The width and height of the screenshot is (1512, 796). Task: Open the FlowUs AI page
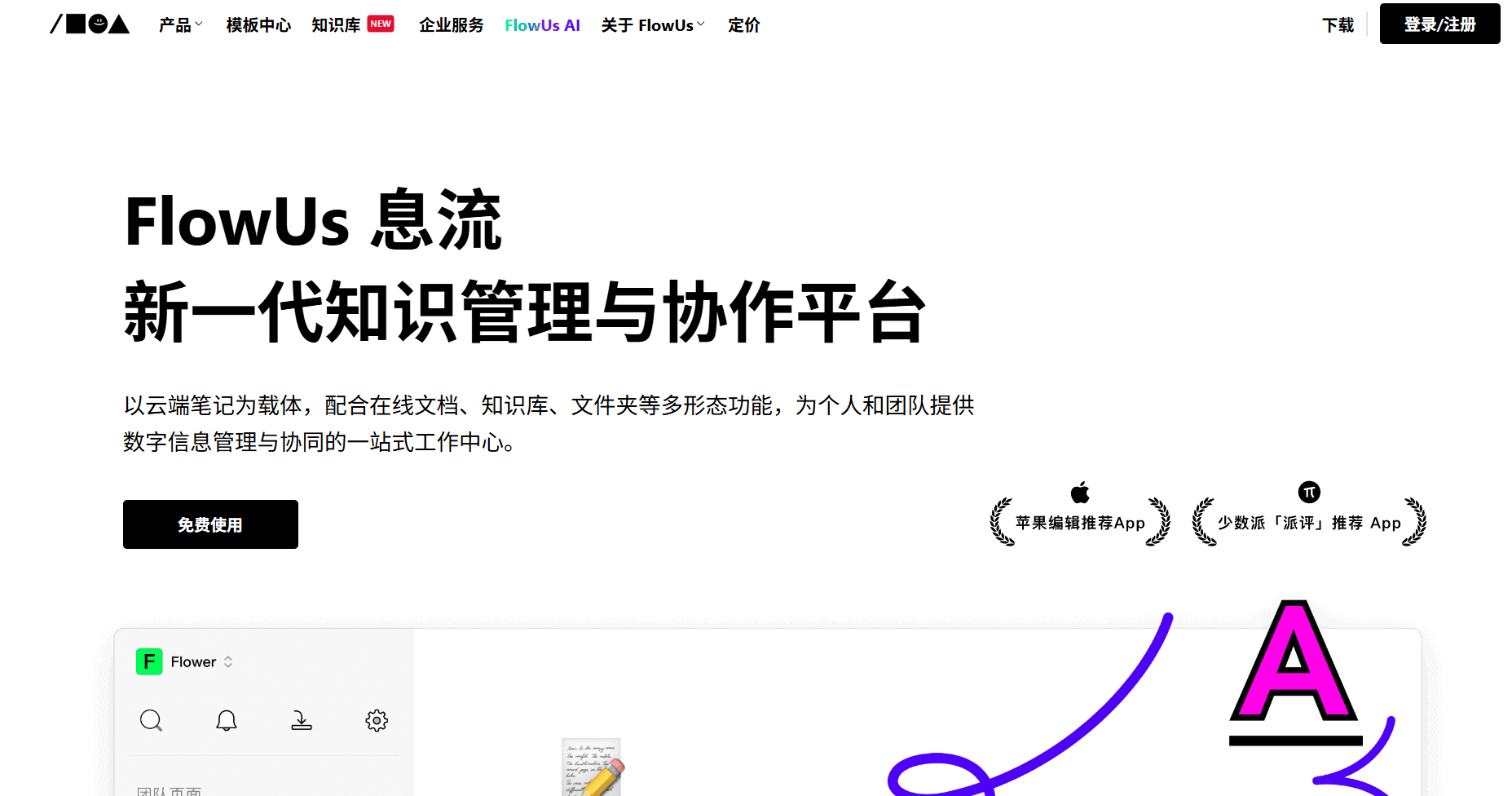click(542, 25)
